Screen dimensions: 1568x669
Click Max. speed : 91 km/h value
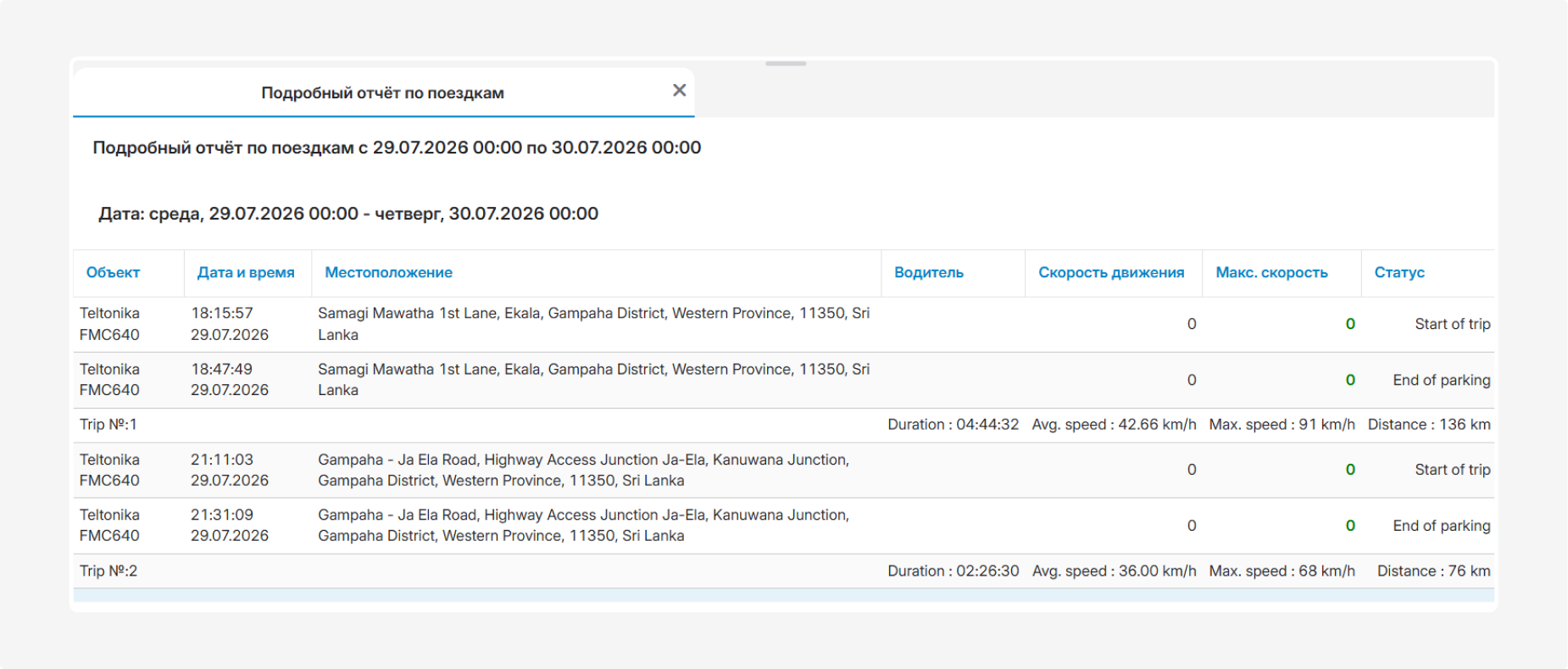pyautogui.click(x=1282, y=425)
